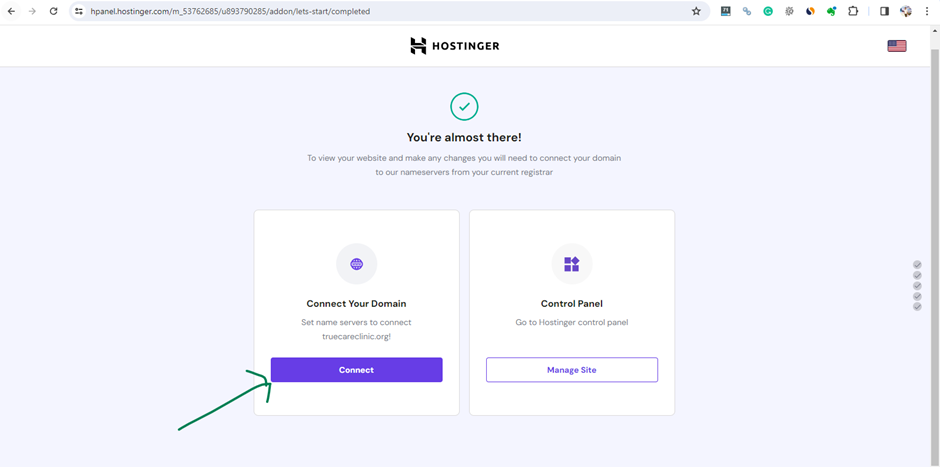Viewport: 940px width, 467px height.
Task: Click the Hostinger logo in the header
Action: tap(454, 46)
